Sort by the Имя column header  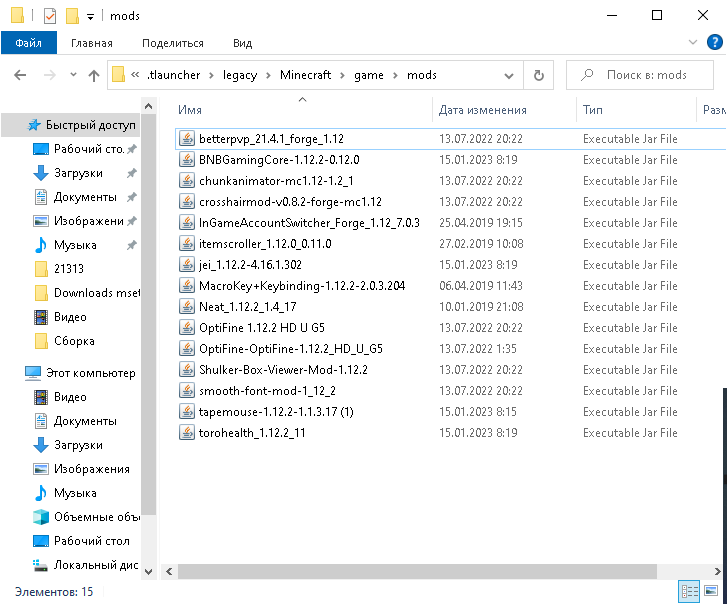tap(190, 110)
